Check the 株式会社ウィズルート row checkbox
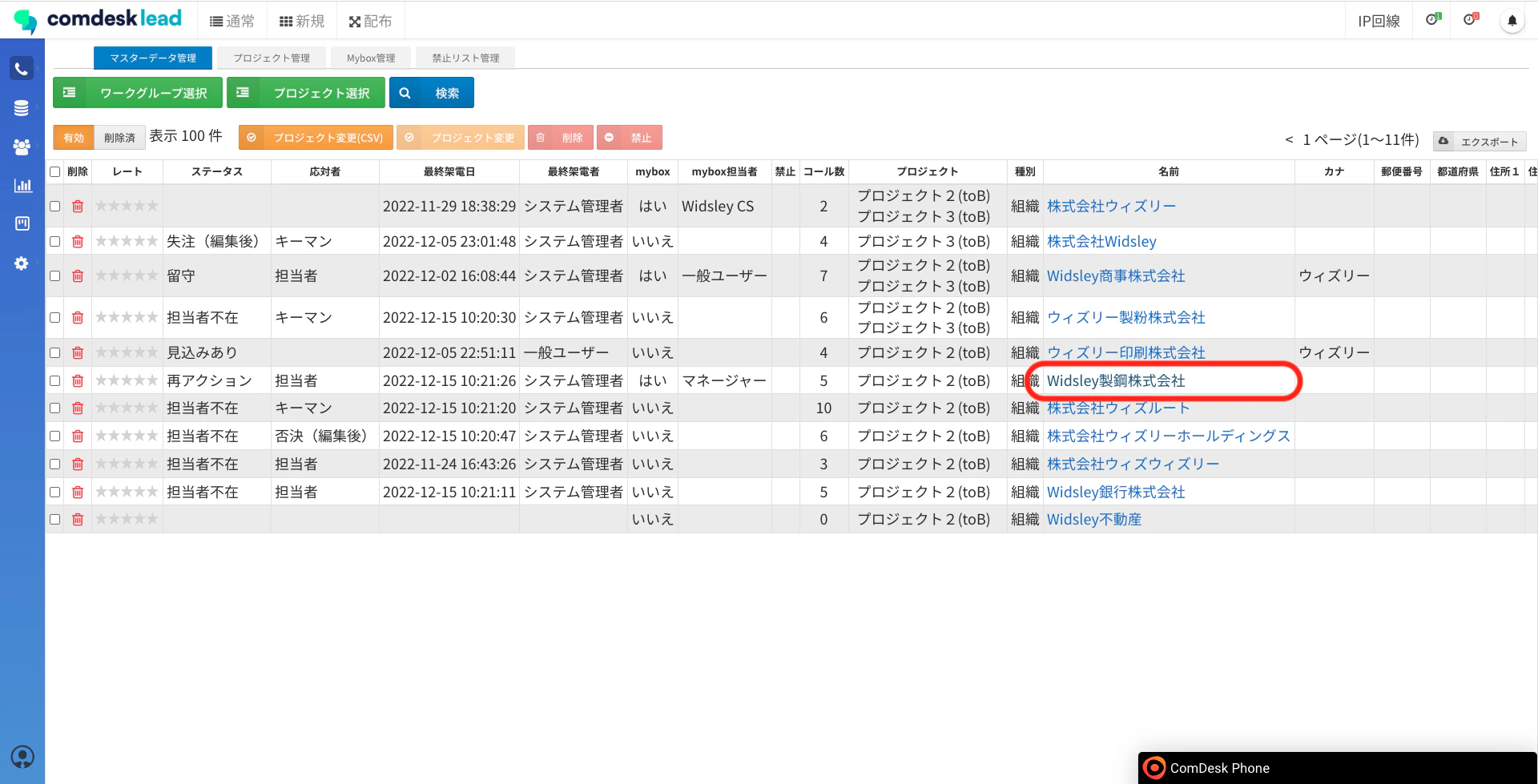This screenshot has height=784, width=1538. point(55,408)
